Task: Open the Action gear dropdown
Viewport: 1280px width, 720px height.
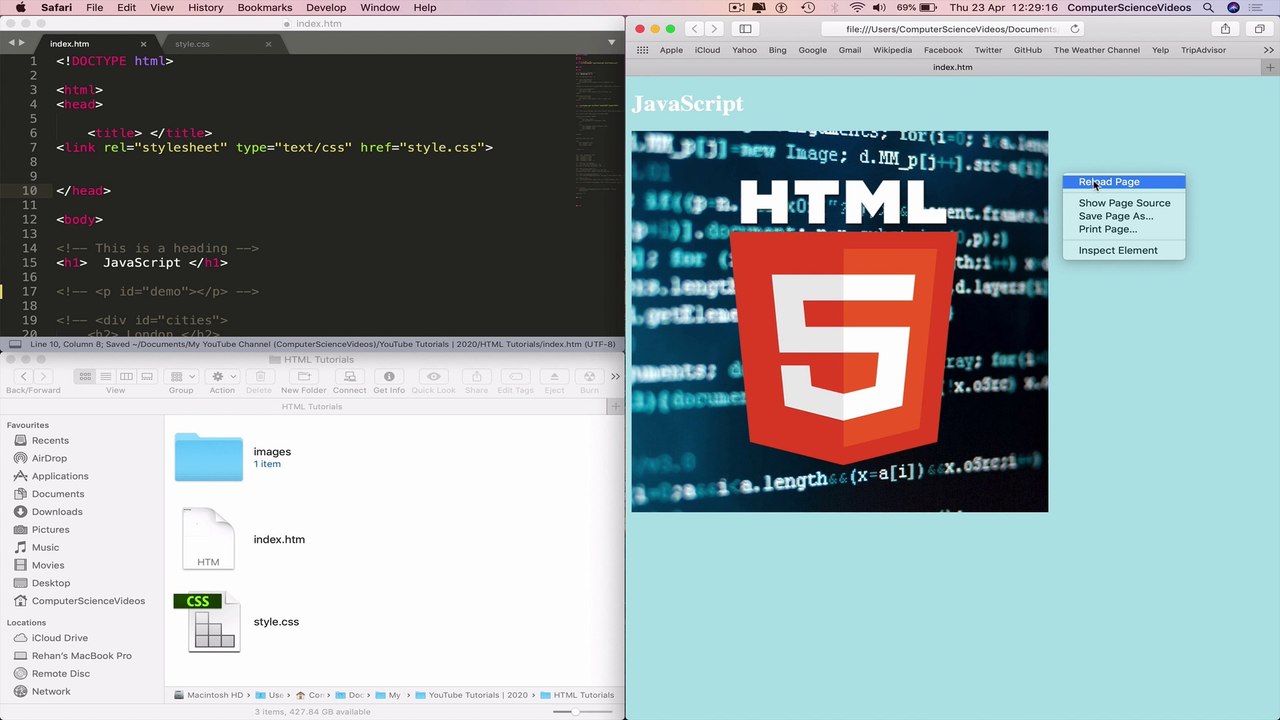Action: coord(222,376)
